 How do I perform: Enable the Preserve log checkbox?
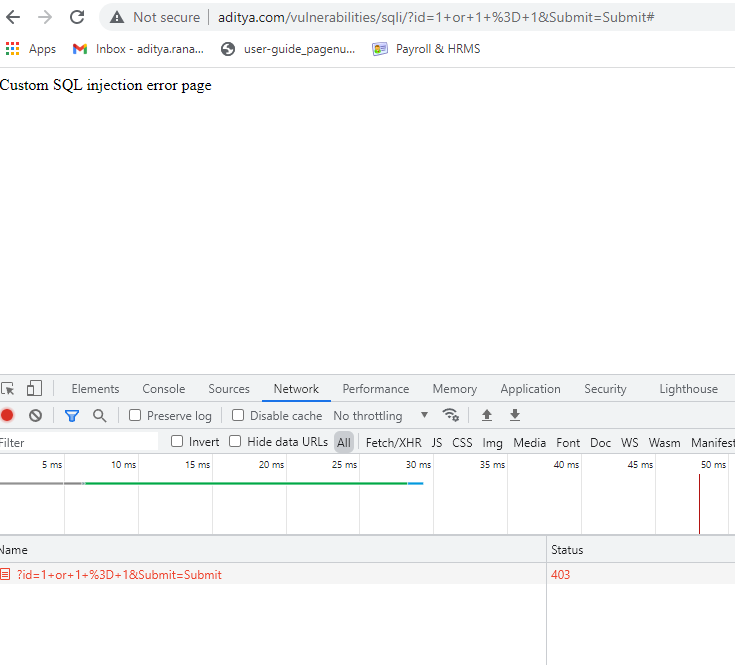tap(135, 415)
